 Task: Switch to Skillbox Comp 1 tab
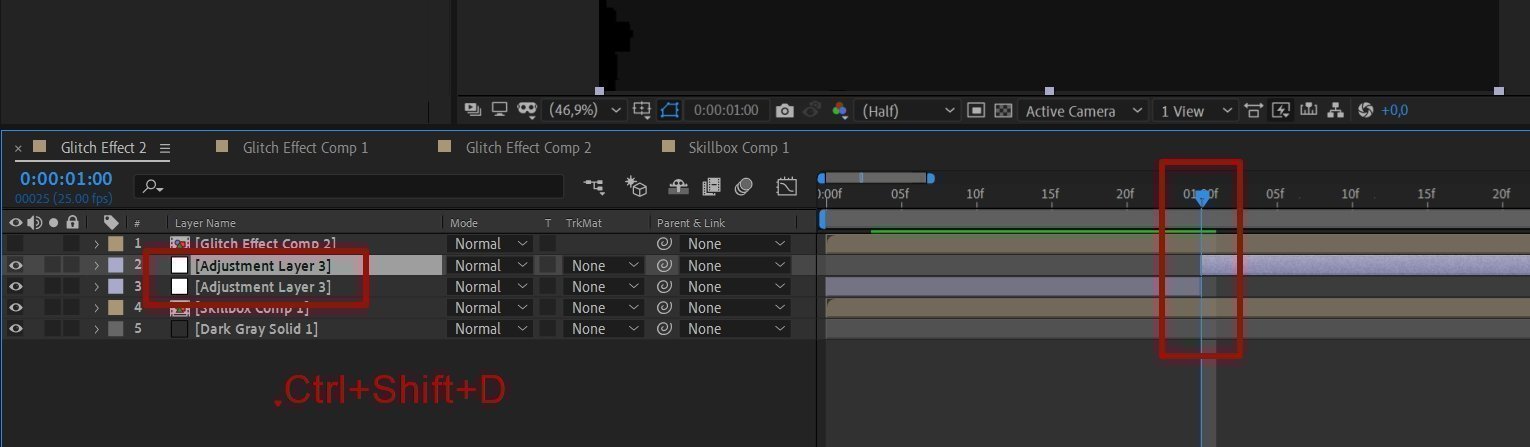[739, 147]
